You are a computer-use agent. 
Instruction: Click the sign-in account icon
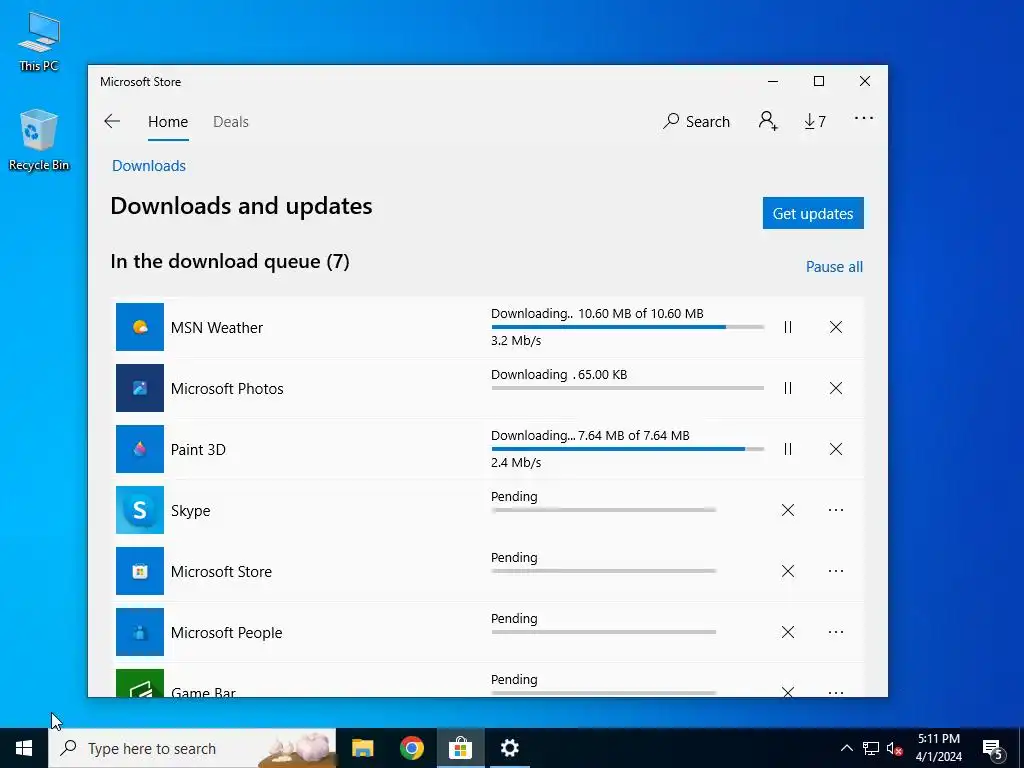(768, 121)
